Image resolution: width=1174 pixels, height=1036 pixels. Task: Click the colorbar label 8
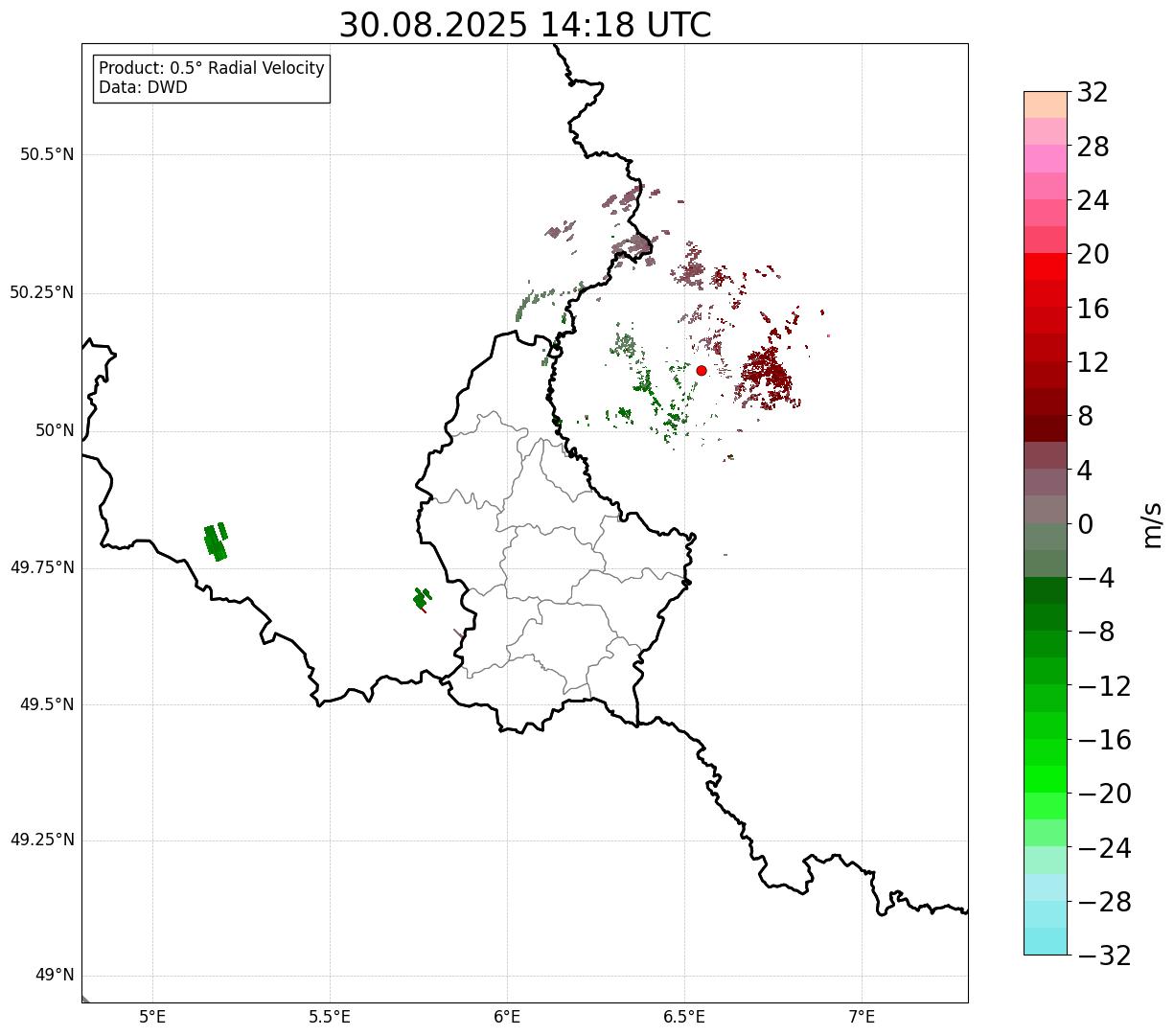1085,417
